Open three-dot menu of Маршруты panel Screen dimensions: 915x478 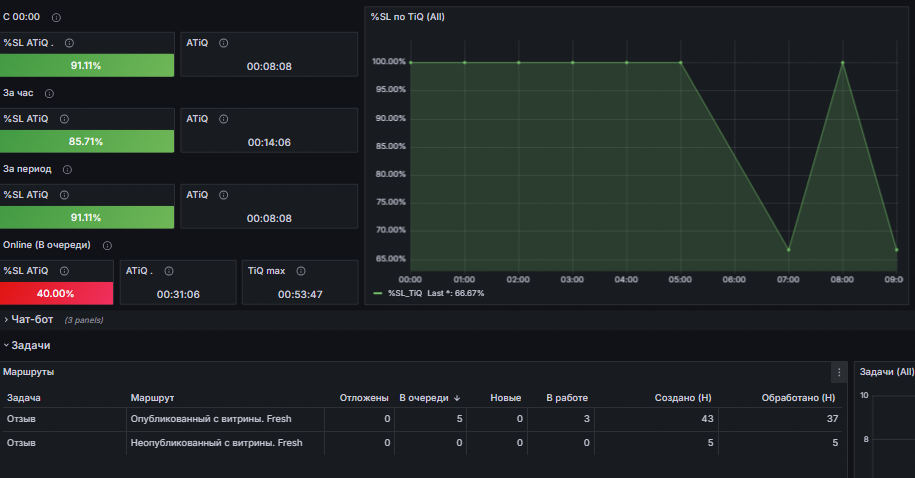point(839,372)
